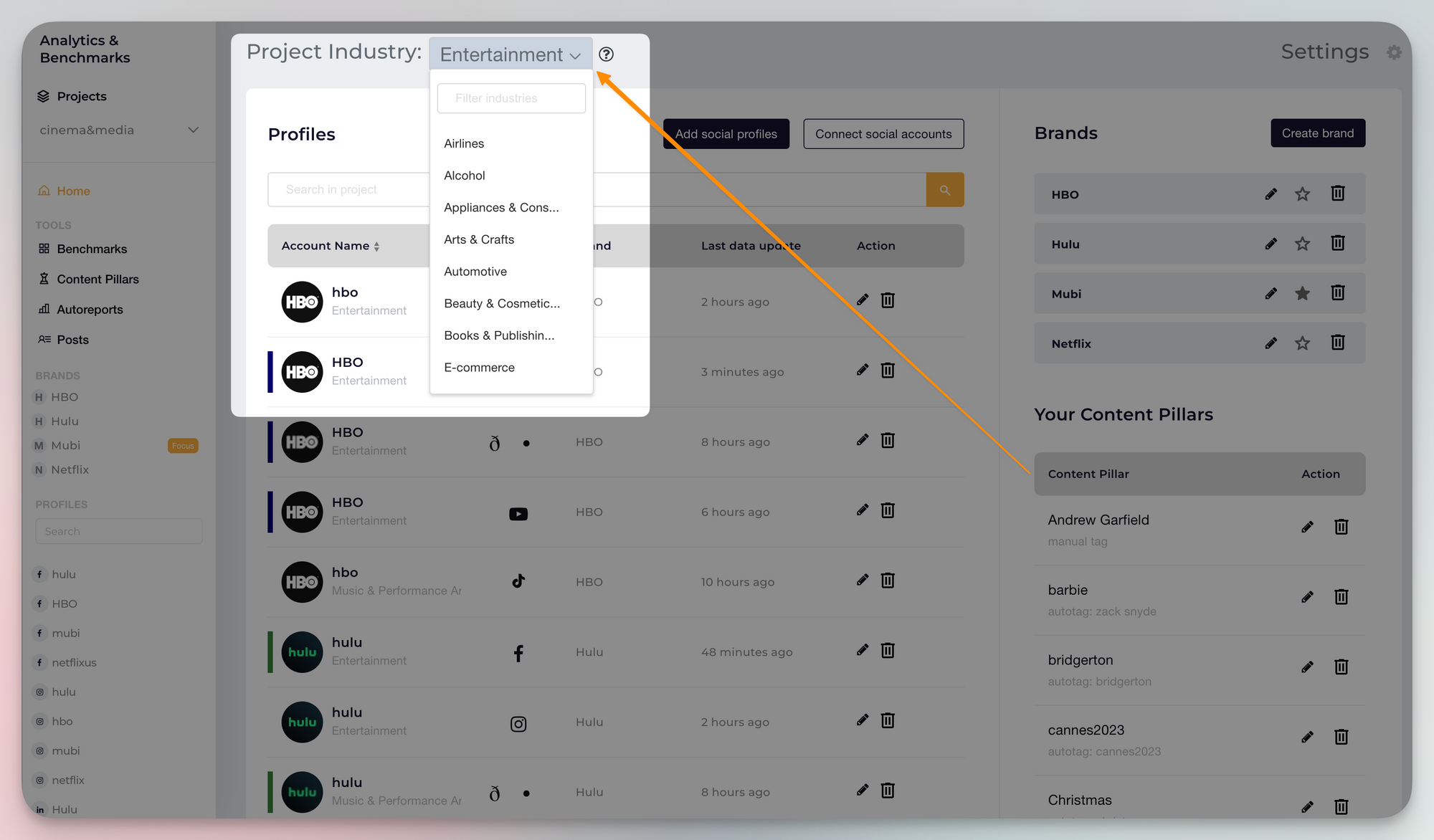The height and width of the screenshot is (840, 1434).
Task: Select Automotive from industry list
Action: (x=475, y=272)
